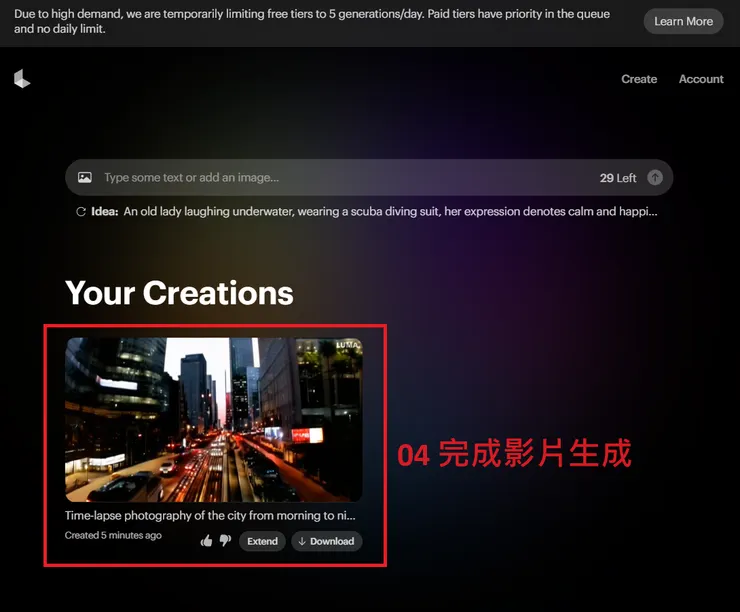Click the 'Created 5 minutes ago' text
Image resolution: width=740 pixels, height=612 pixels.
point(113,535)
